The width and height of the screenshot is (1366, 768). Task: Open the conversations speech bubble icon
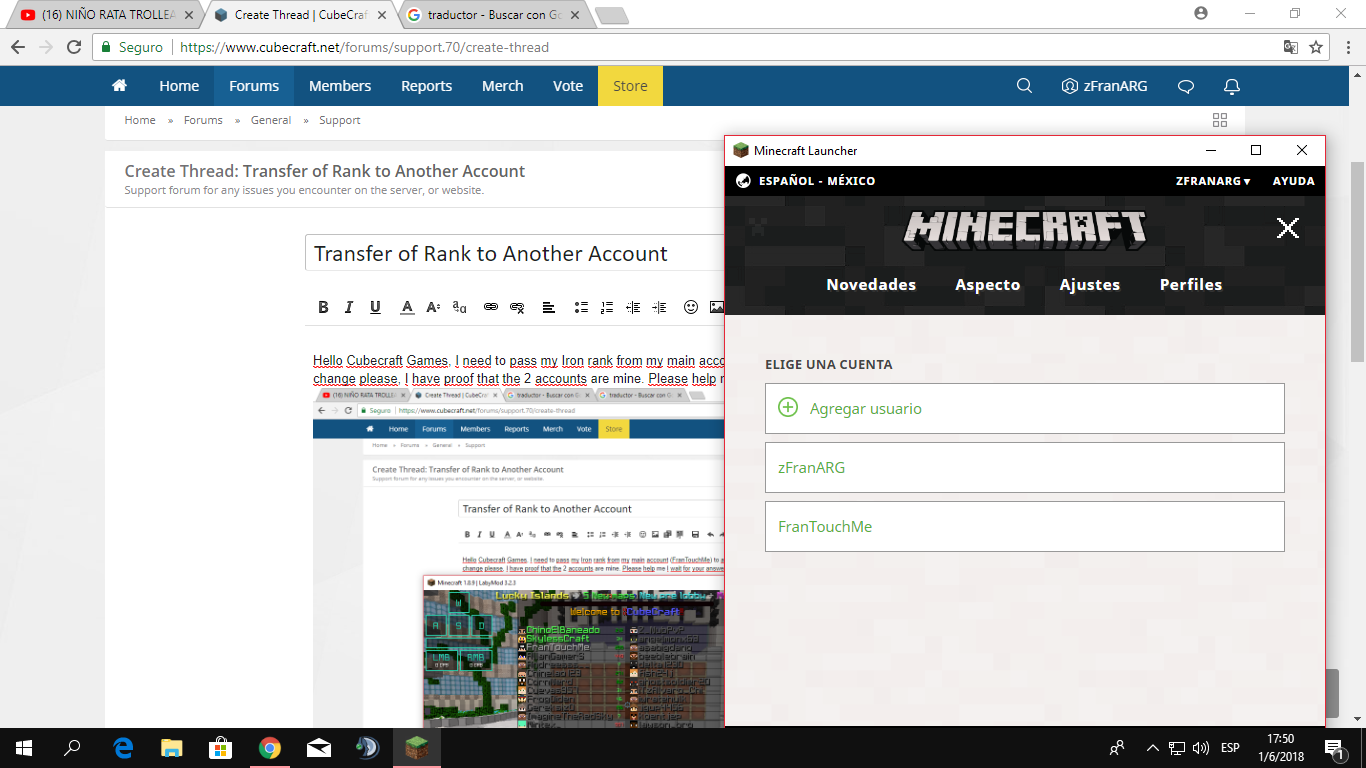point(1186,86)
